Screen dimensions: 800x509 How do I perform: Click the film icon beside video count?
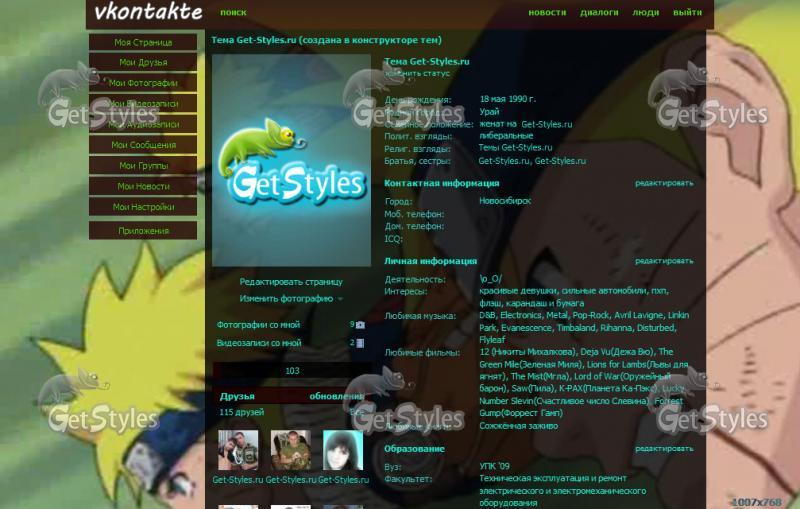(x=360, y=343)
